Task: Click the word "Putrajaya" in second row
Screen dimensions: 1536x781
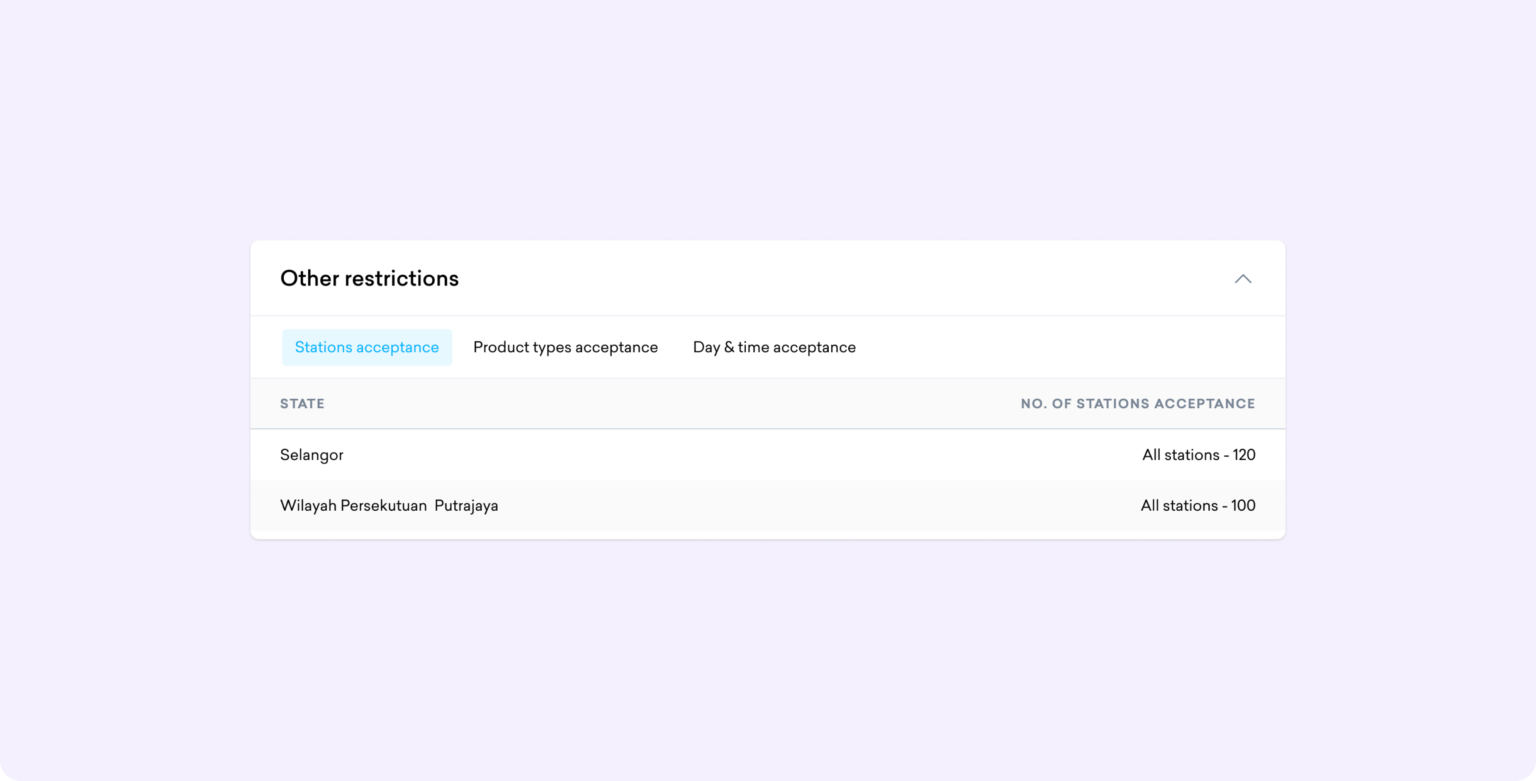Action: (x=466, y=506)
